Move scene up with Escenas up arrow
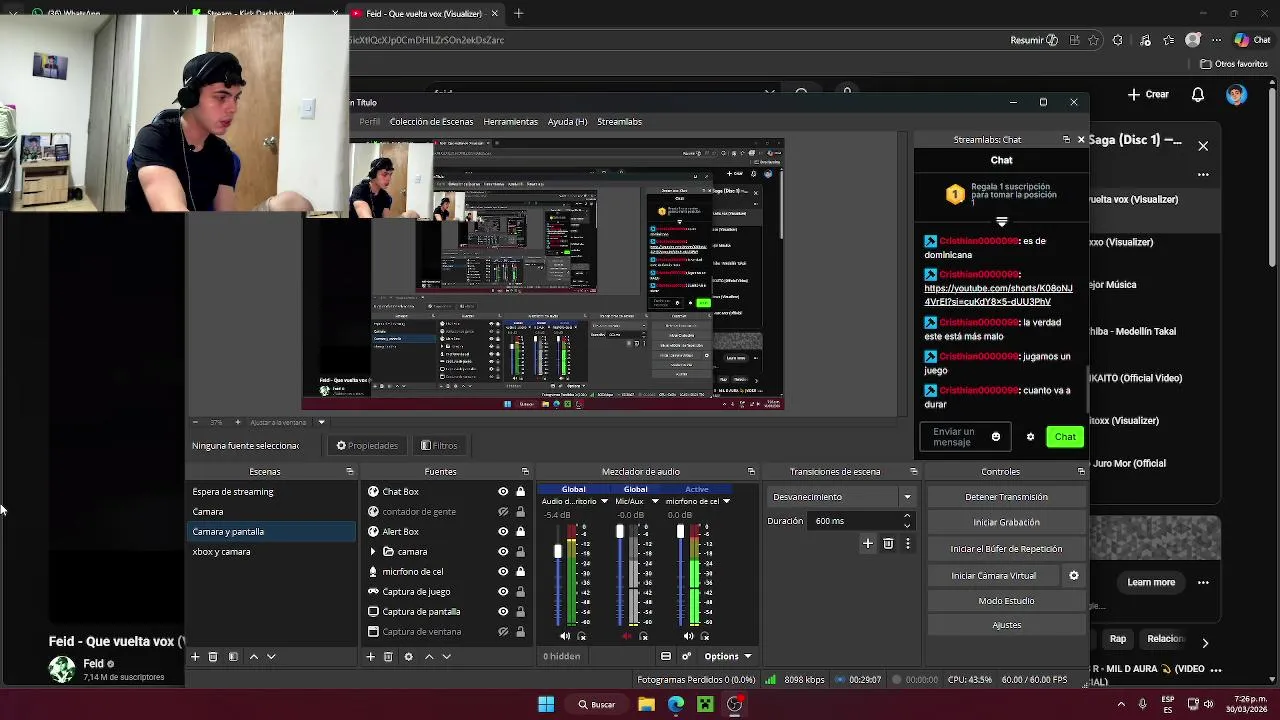The image size is (1280, 720). coord(254,657)
